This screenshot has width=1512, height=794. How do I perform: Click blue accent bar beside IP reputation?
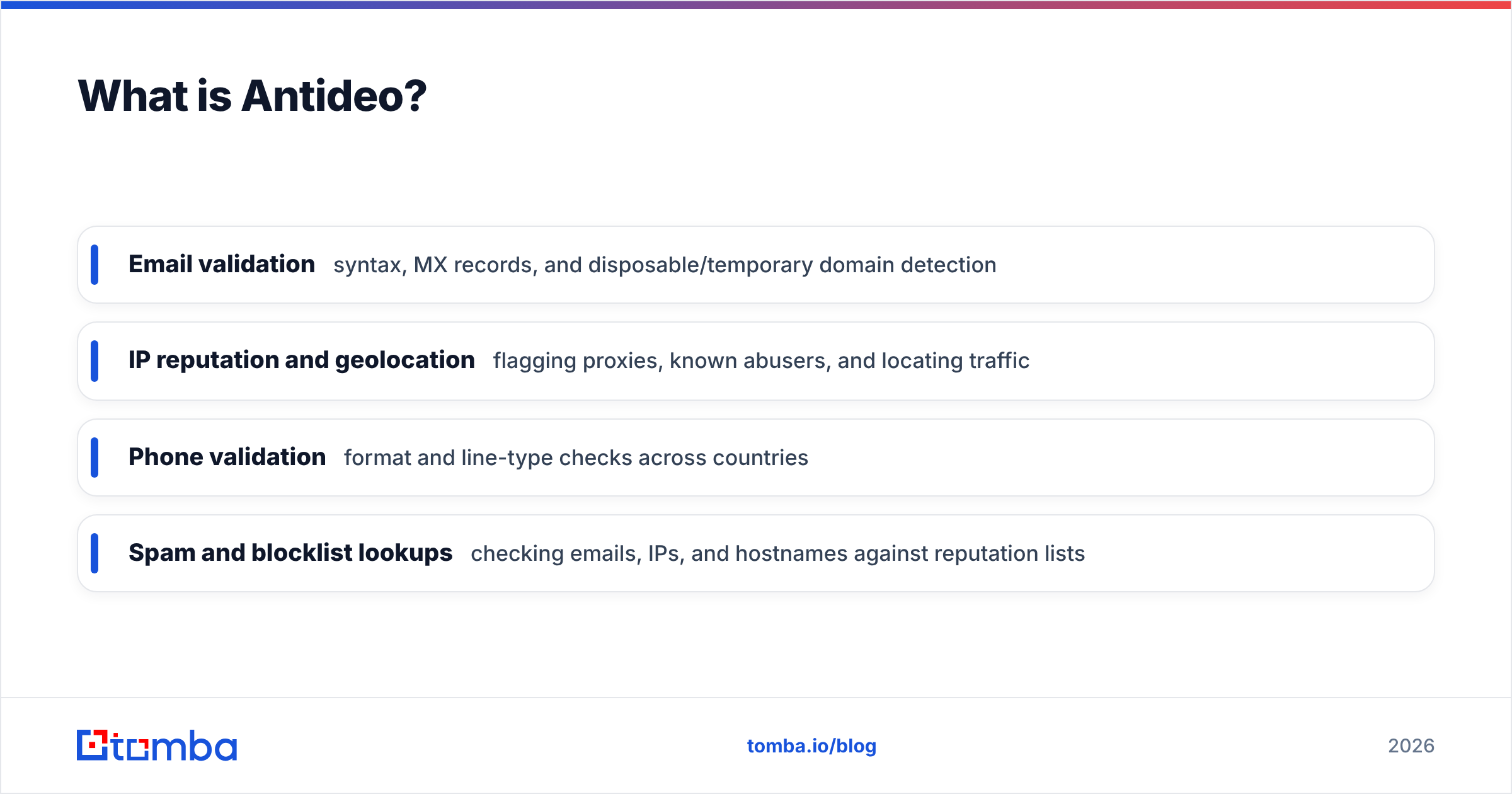tap(94, 361)
